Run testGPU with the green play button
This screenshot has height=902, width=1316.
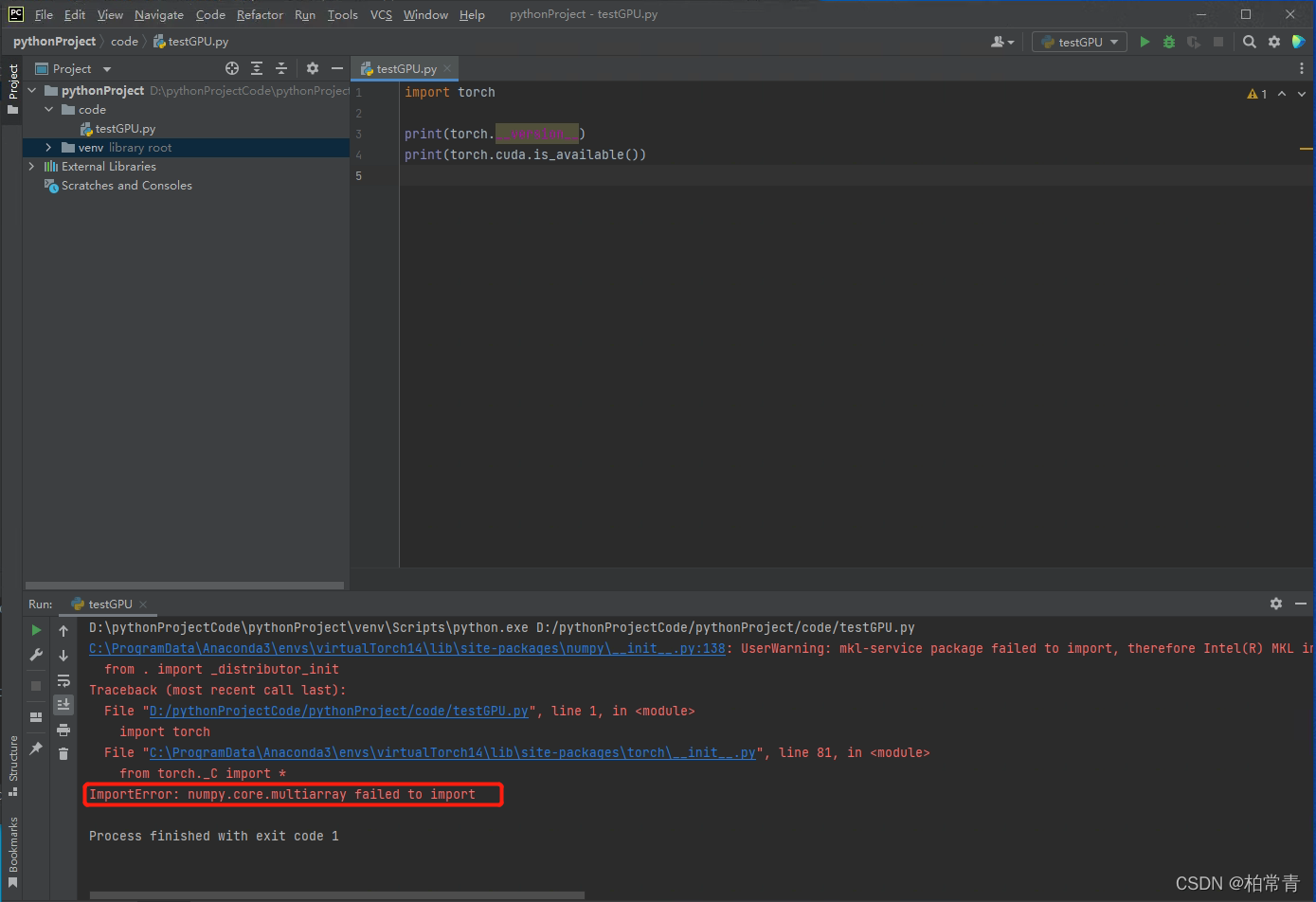tap(1145, 42)
